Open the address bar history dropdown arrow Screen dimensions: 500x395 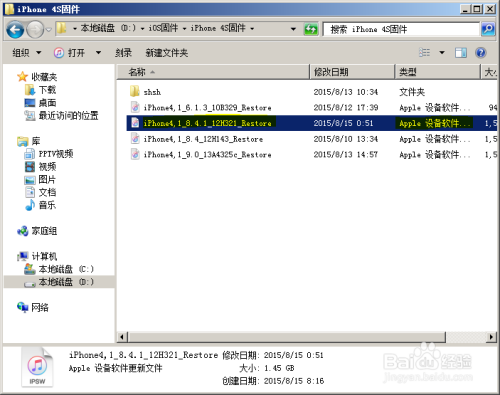click(293, 29)
